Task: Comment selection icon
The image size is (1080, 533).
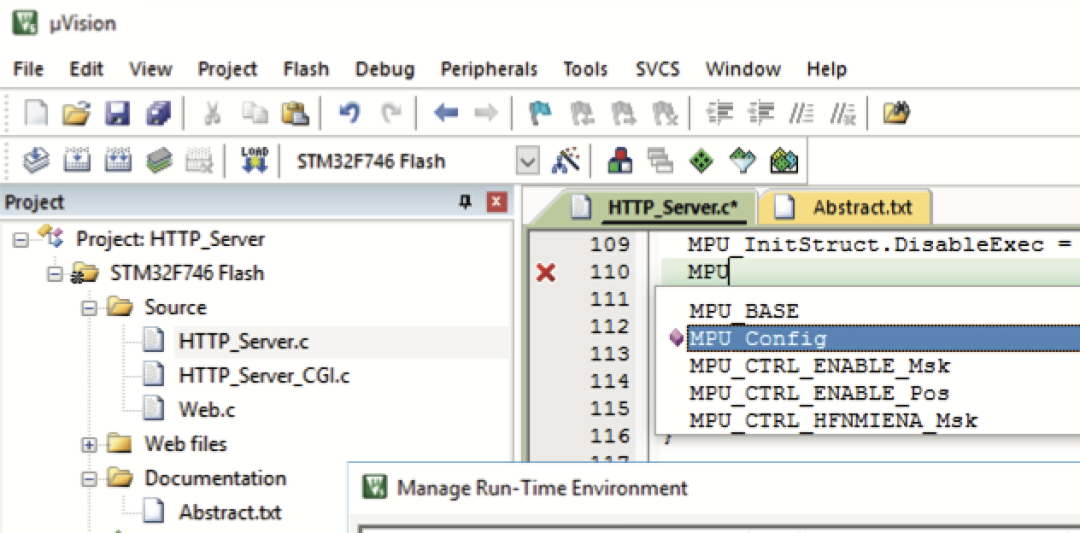Action: (x=802, y=114)
